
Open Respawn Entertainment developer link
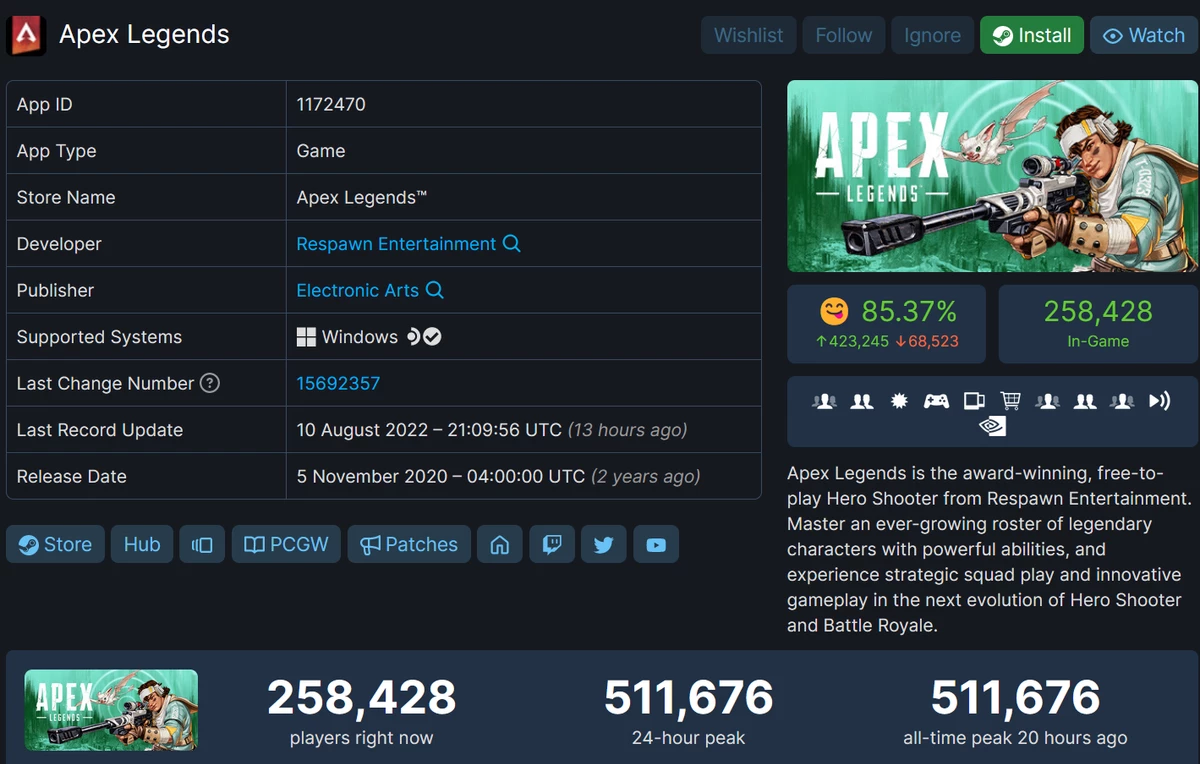point(396,243)
